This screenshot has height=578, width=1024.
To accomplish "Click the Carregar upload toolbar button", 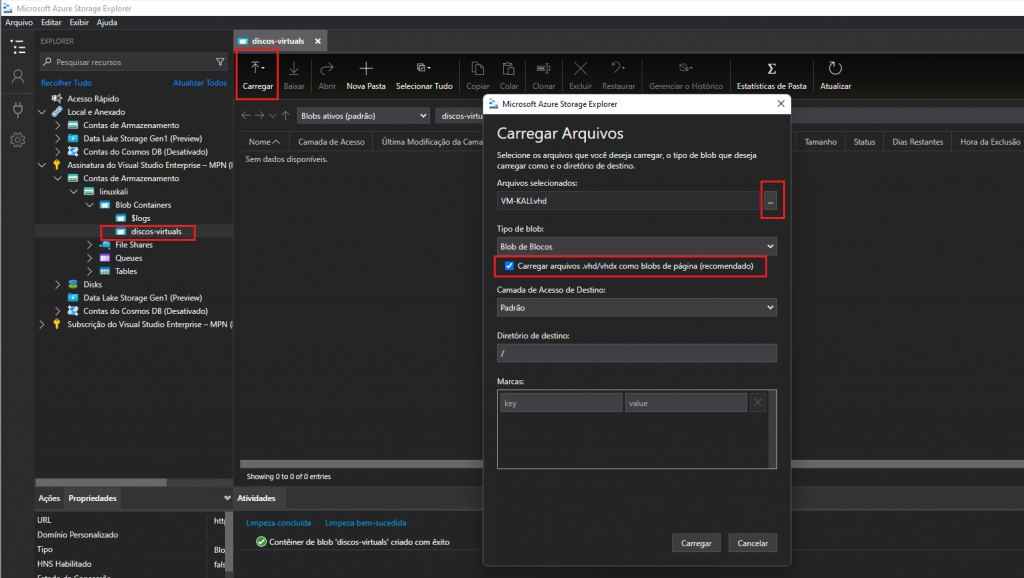I will 257,76.
